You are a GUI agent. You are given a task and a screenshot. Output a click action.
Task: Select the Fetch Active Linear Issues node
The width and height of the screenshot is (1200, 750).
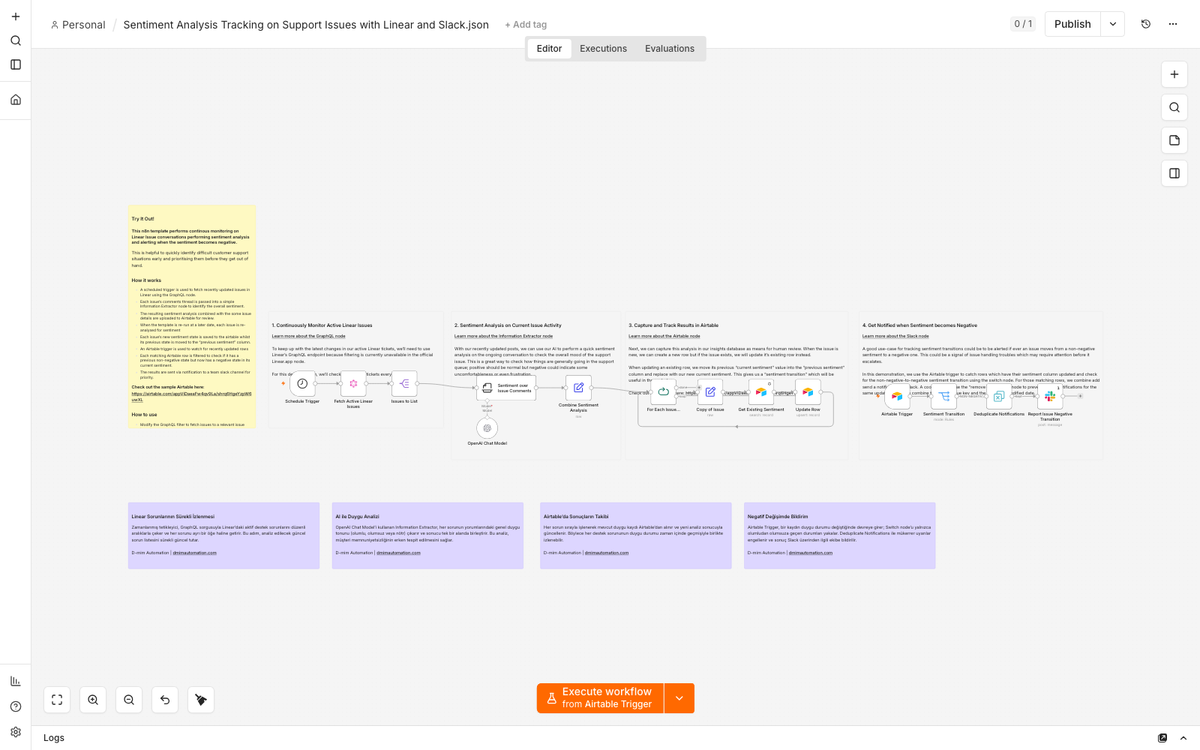pyautogui.click(x=353, y=384)
